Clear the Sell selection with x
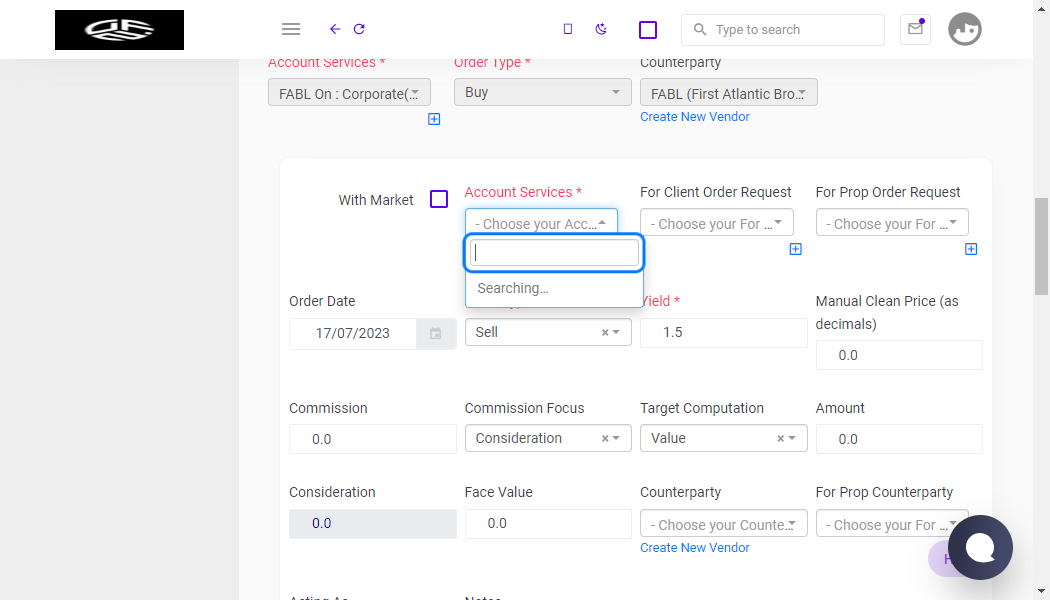Screen dimensions: 1050x600 click(605, 332)
